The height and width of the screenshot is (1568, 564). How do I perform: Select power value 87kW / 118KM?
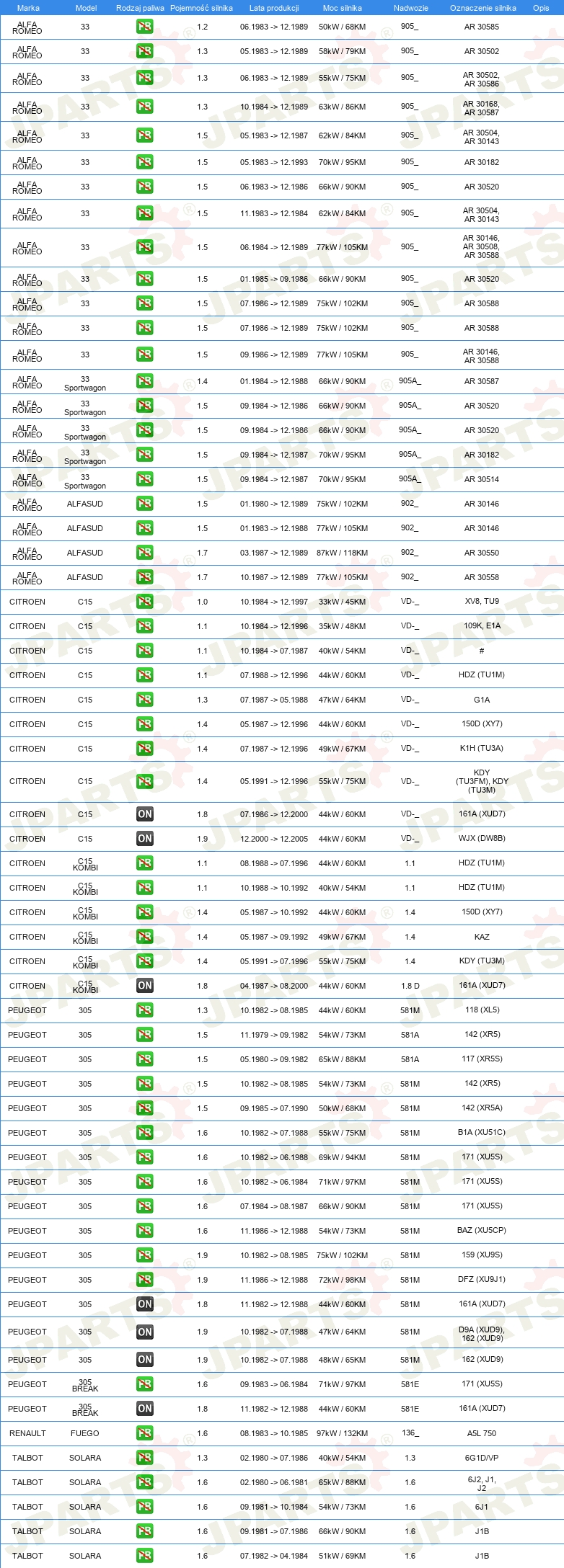[343, 553]
